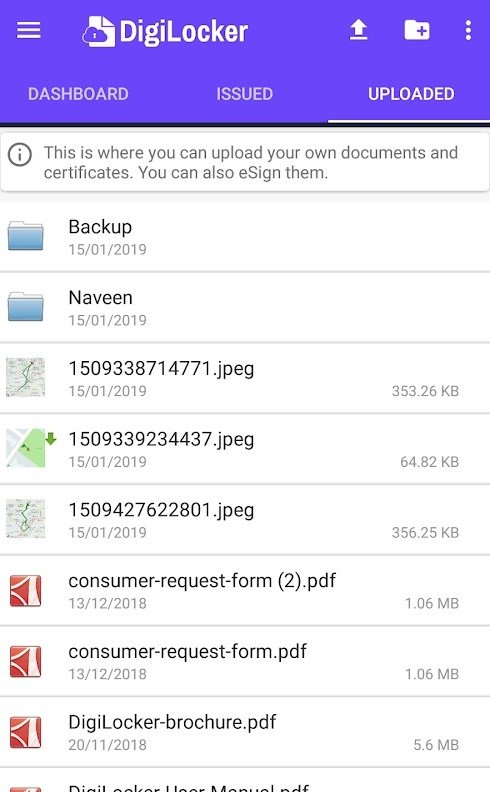Viewport: 490px width, 792px height.
Task: Open thumbnail of 1509427622801.jpeg
Action: [x=25, y=519]
